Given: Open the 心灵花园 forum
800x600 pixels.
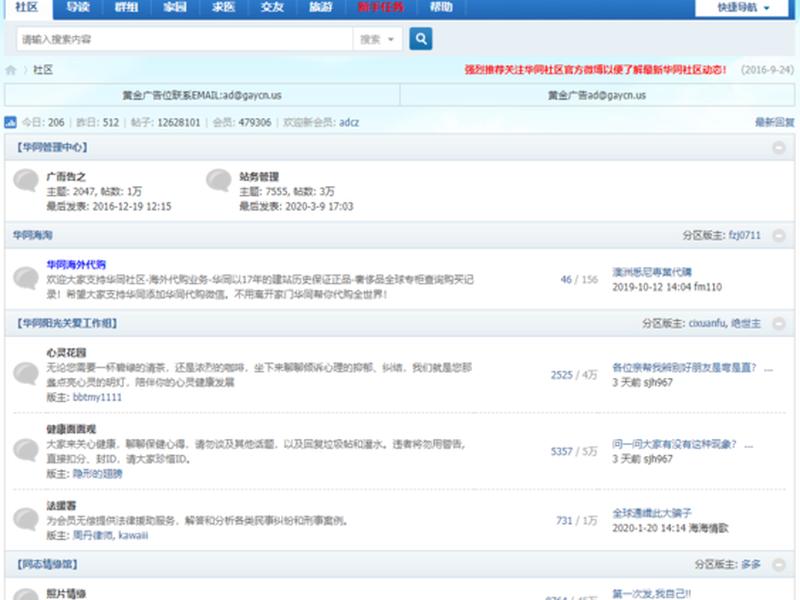Looking at the screenshot, I should click(x=66, y=353).
